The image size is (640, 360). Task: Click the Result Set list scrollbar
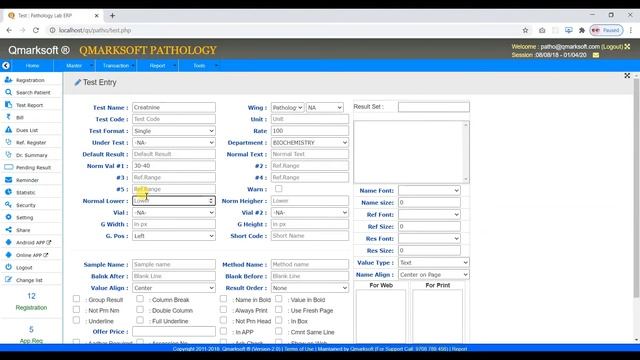(466, 152)
